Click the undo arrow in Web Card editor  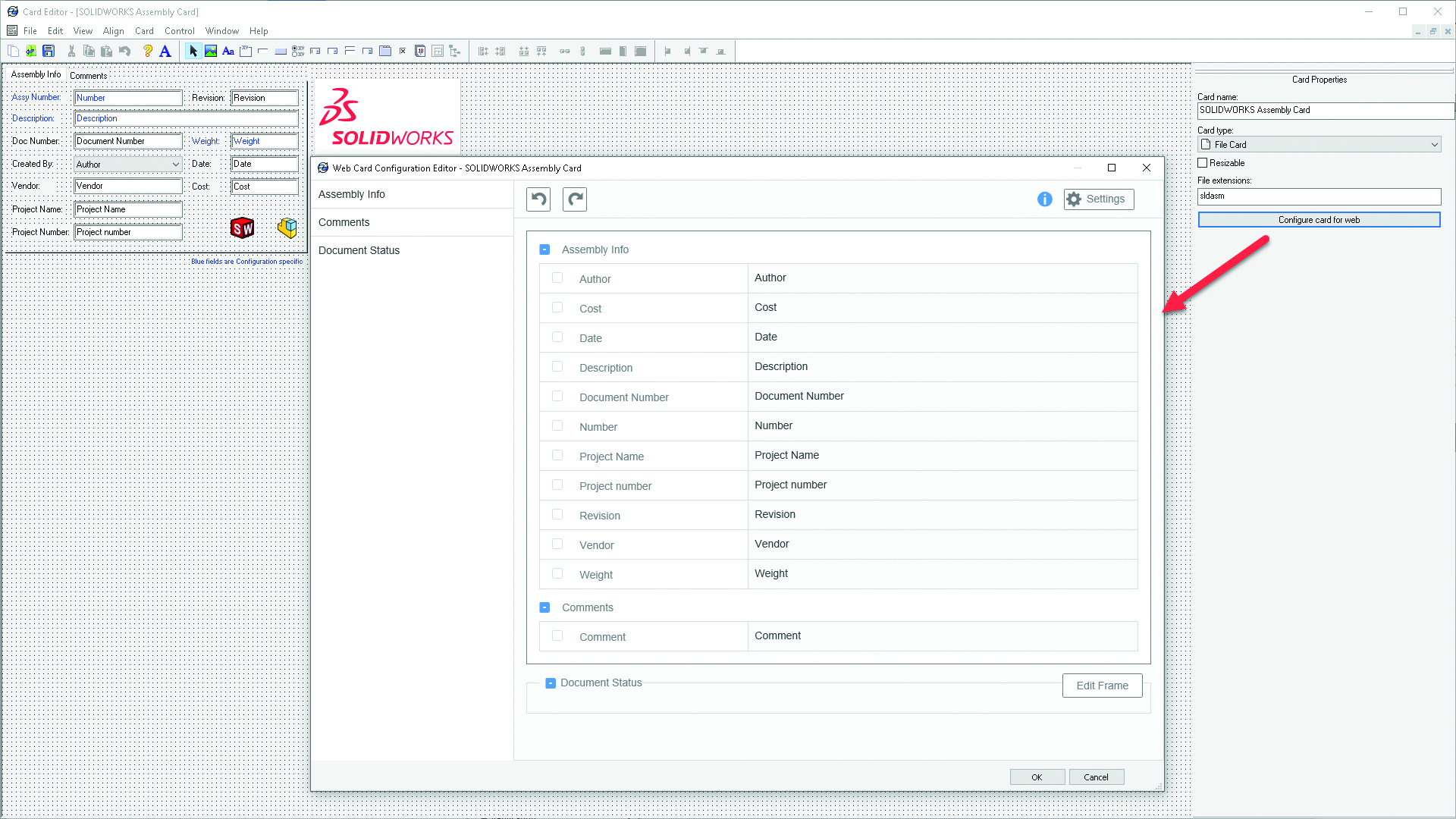(x=539, y=199)
